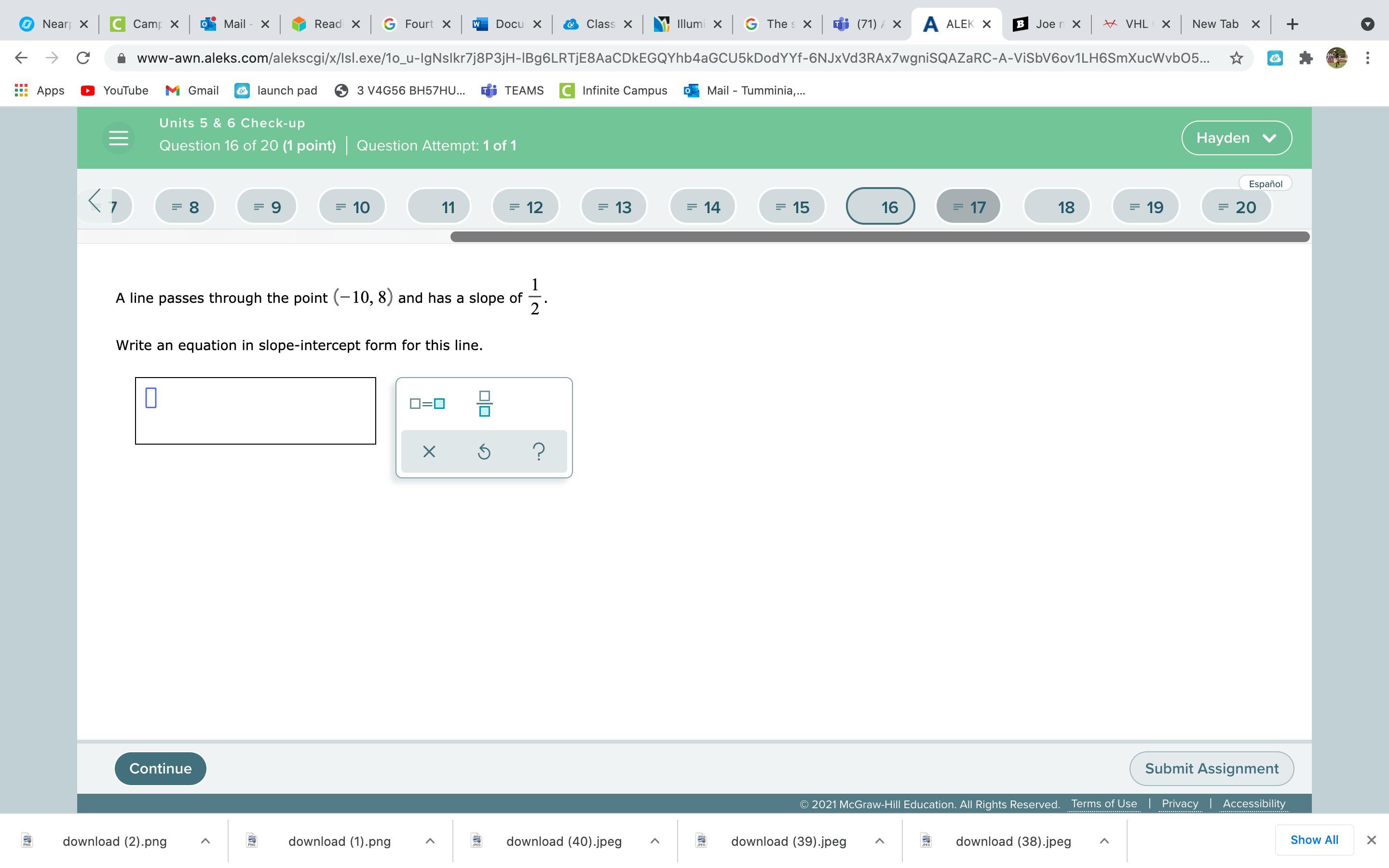Open help with the question mark icon

pos(538,452)
